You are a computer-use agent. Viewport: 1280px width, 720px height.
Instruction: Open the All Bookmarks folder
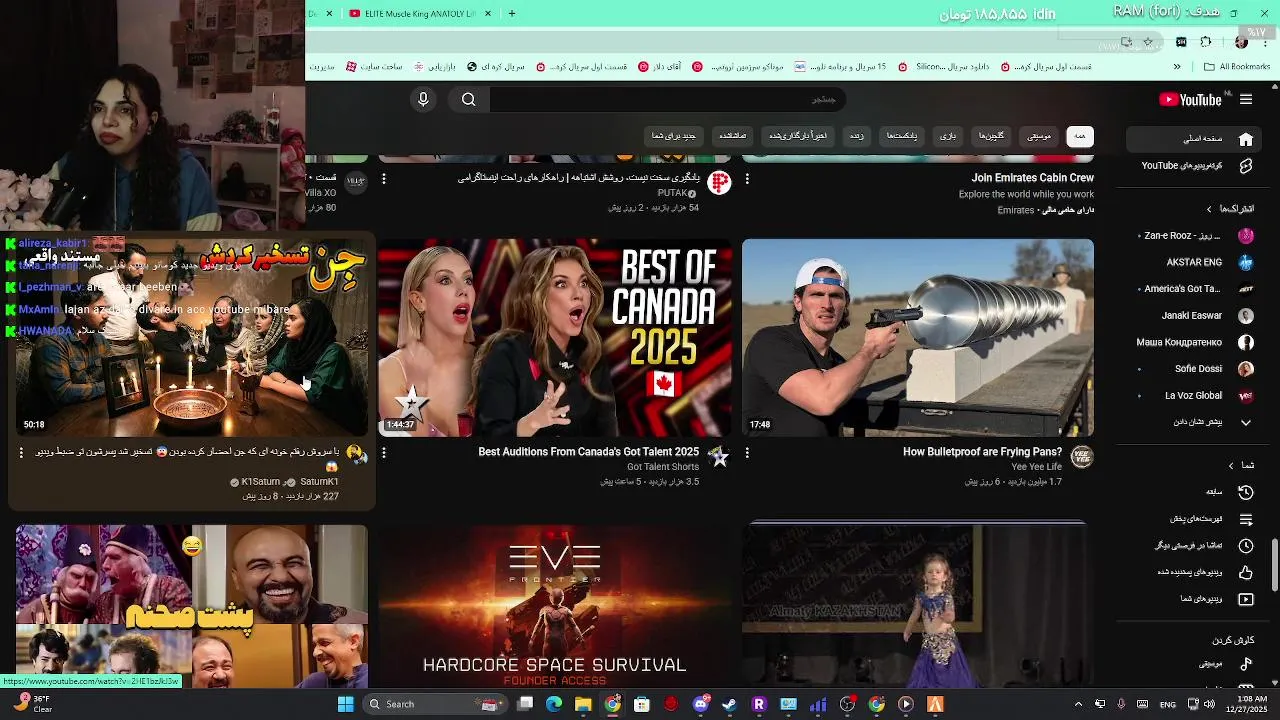pos(1237,67)
